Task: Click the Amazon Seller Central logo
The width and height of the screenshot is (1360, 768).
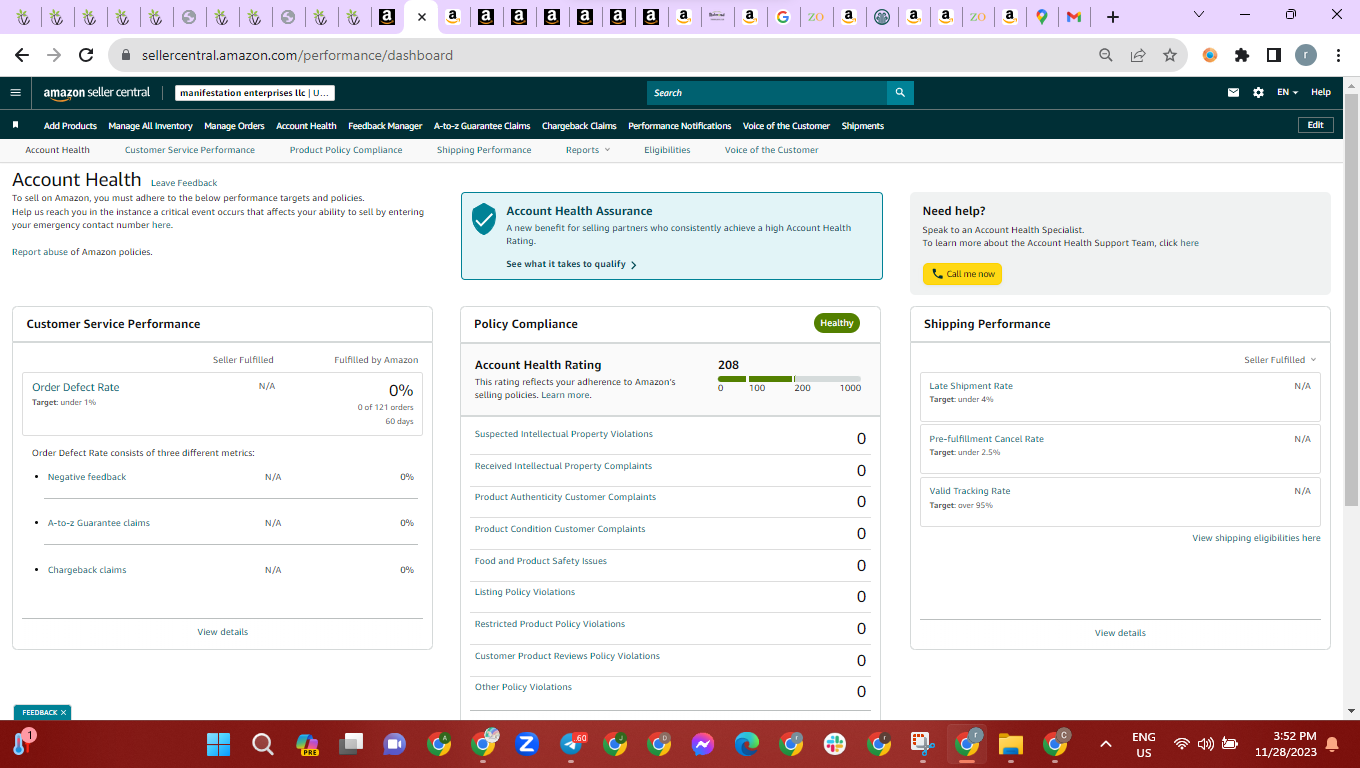Action: point(97,93)
